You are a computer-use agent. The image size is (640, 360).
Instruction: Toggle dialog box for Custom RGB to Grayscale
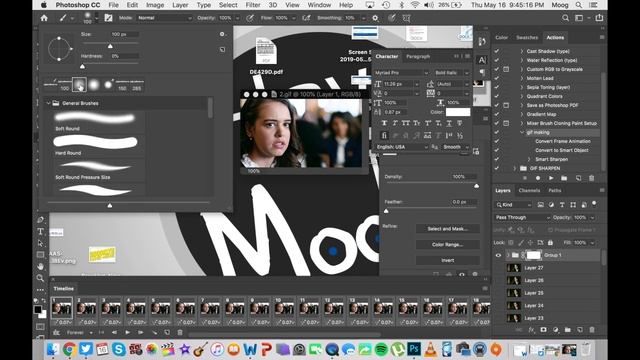(x=506, y=69)
